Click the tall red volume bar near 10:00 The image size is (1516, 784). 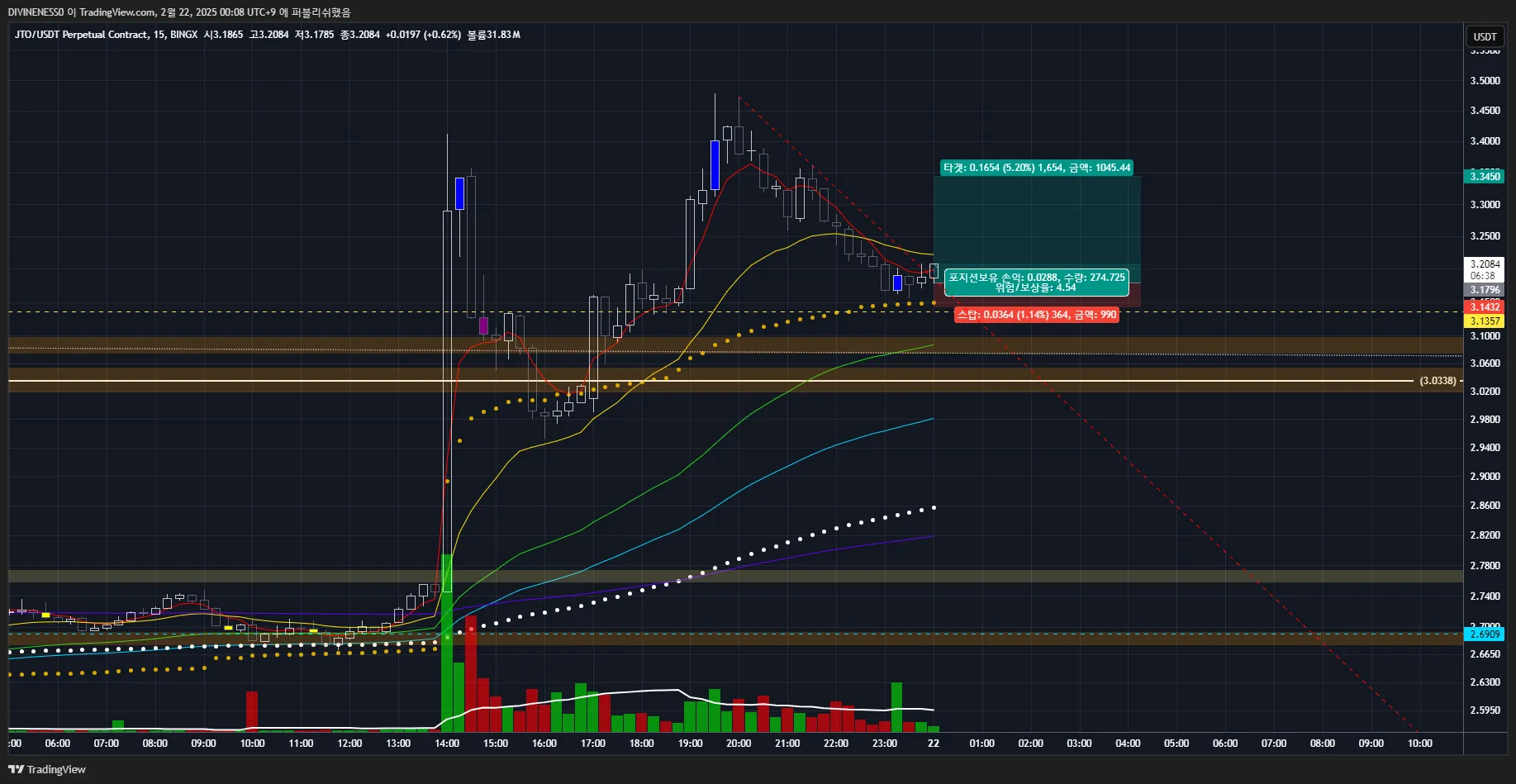pos(252,711)
